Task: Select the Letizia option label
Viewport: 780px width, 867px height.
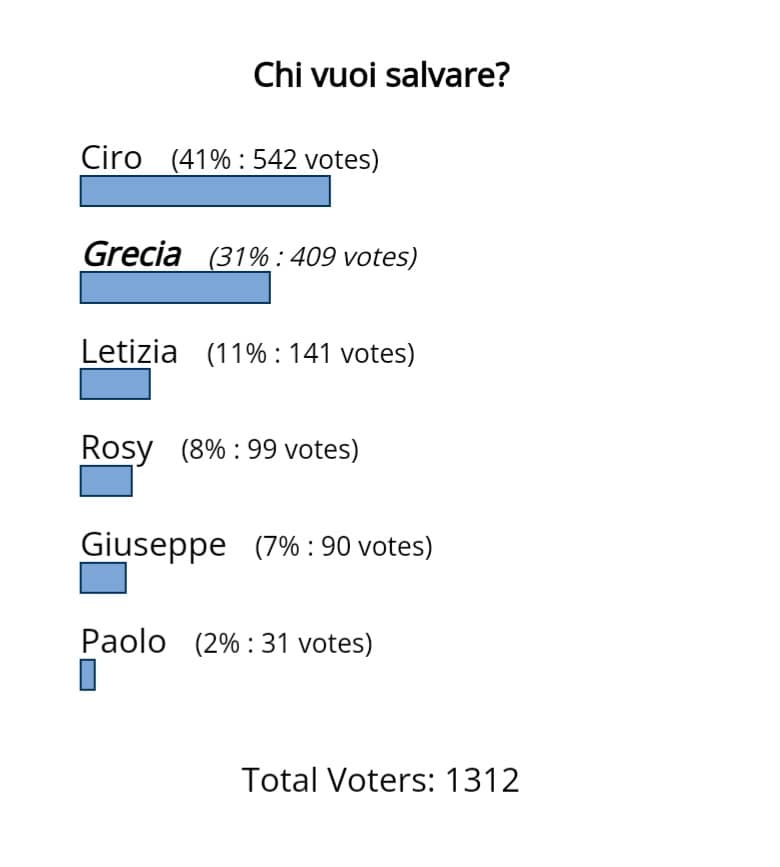Action: [x=129, y=352]
